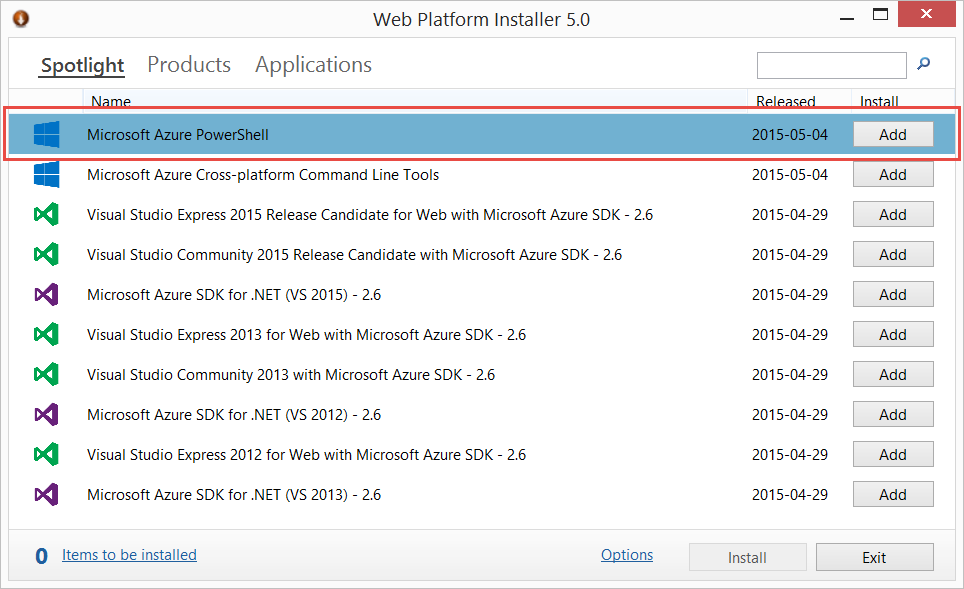Click the 0 items count number
The width and height of the screenshot is (964, 589).
coord(41,556)
